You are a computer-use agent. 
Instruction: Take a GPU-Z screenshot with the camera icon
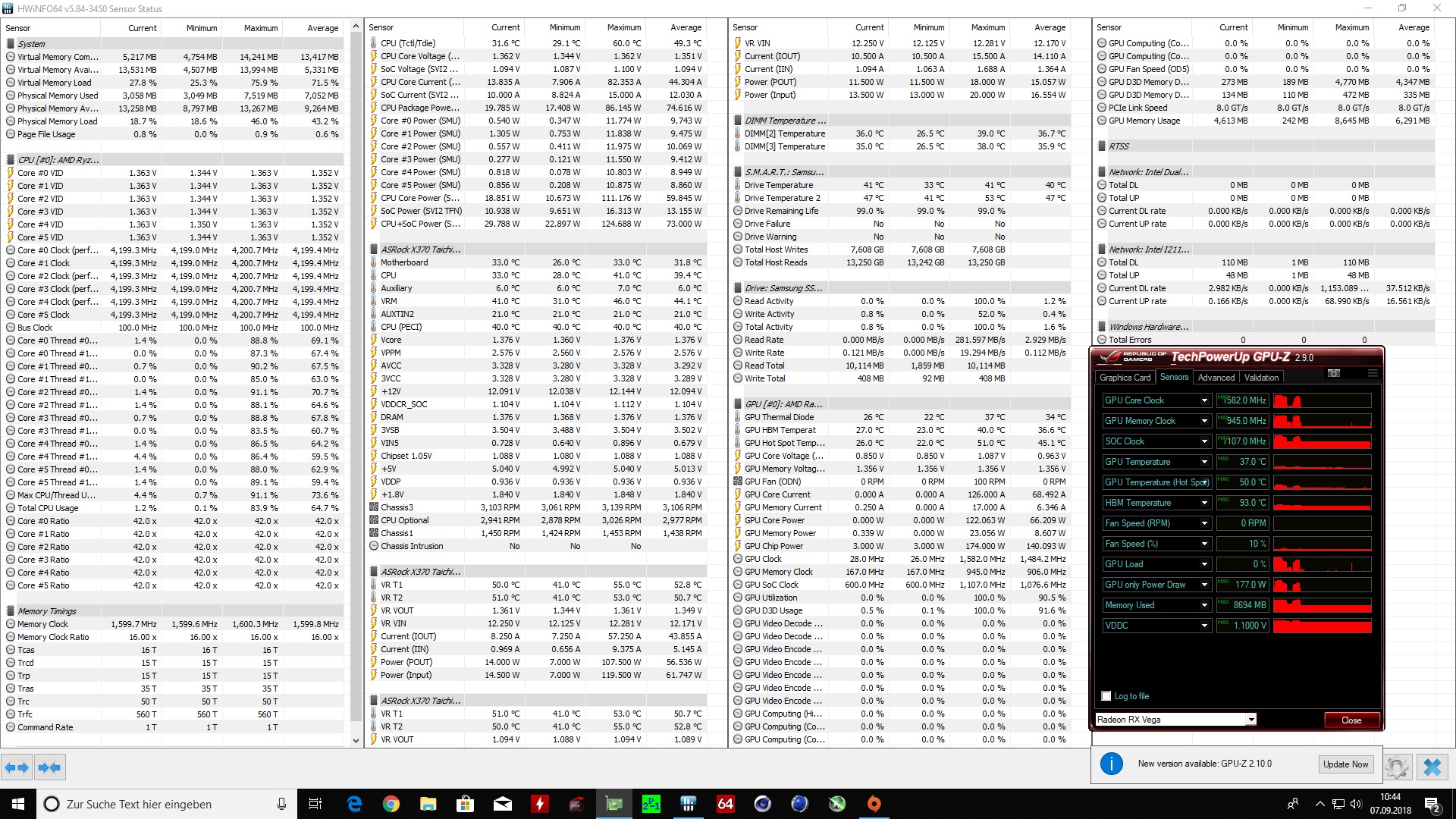point(1334,373)
